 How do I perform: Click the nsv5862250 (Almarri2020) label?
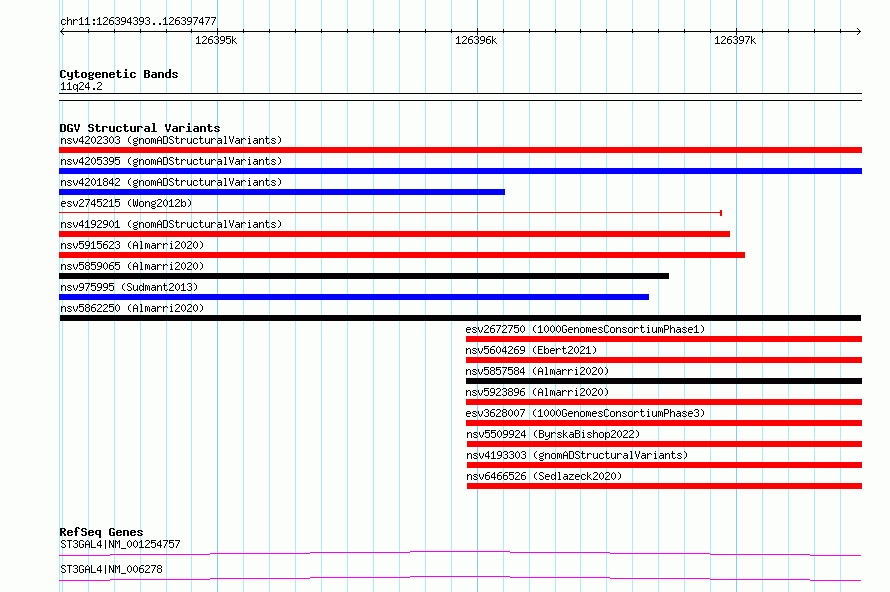[x=132, y=308]
